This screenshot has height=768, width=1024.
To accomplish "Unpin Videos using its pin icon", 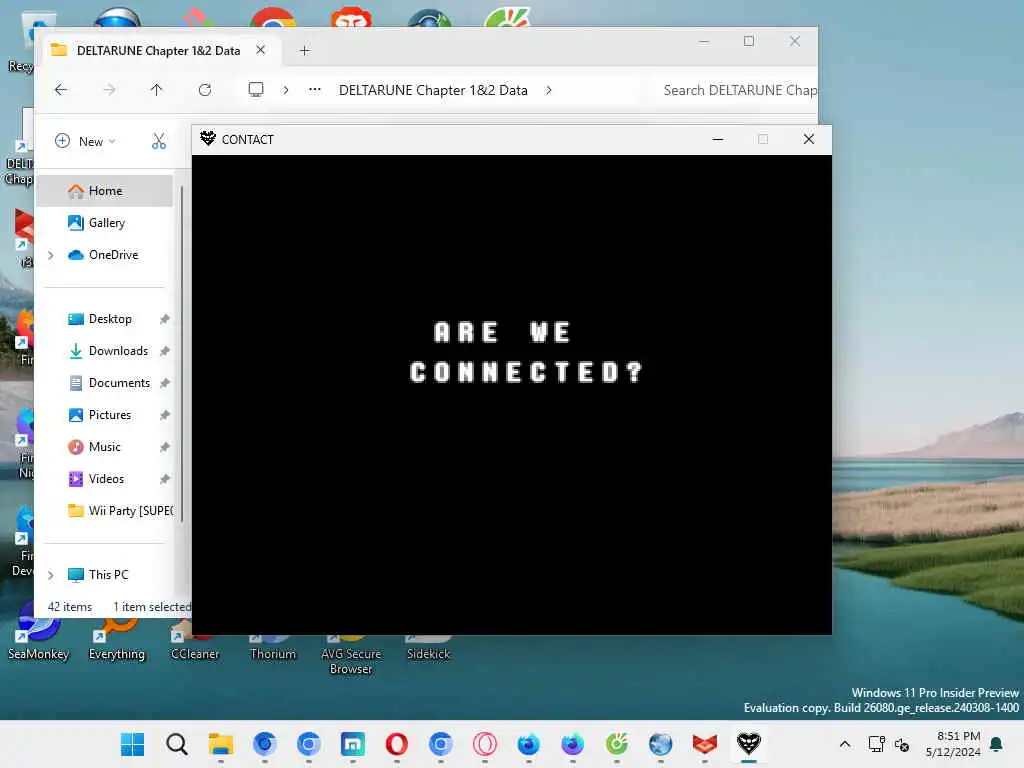I will click(x=165, y=479).
